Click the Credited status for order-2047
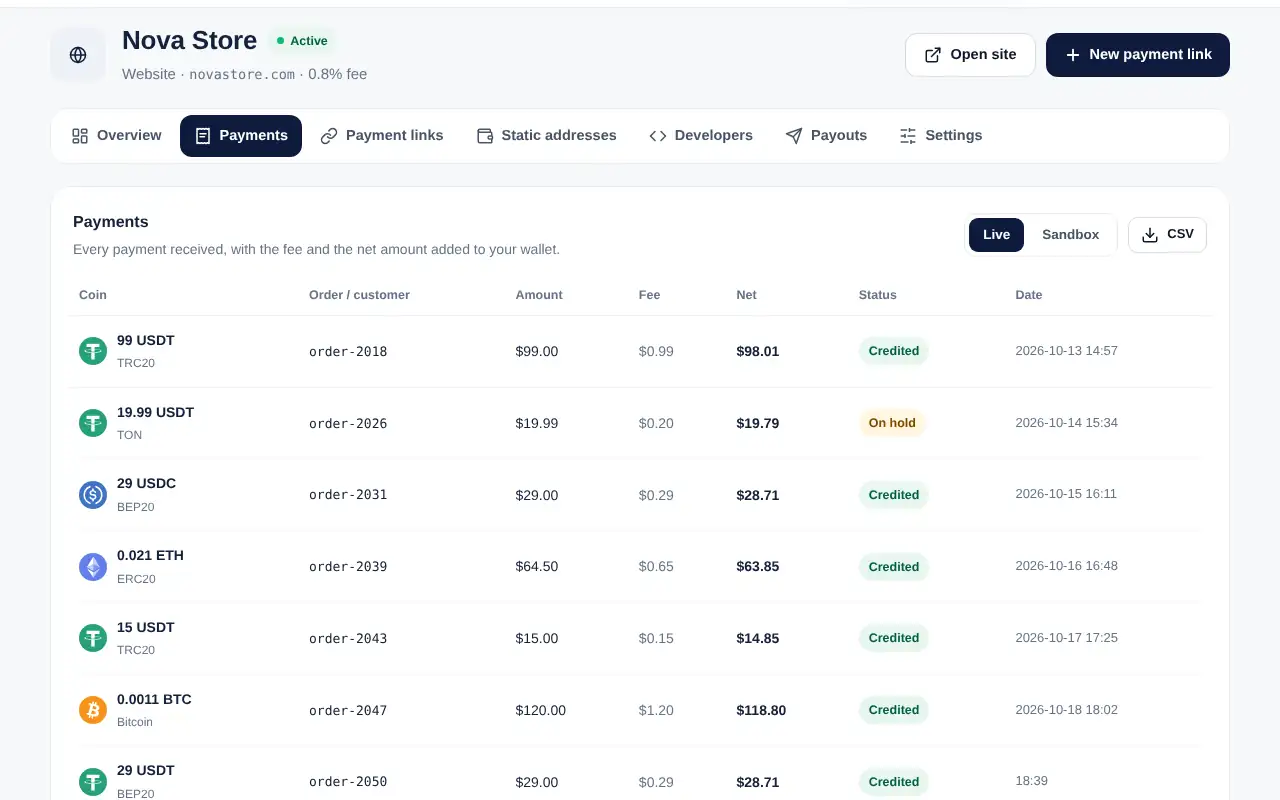Image resolution: width=1280 pixels, height=800 pixels. (x=893, y=710)
